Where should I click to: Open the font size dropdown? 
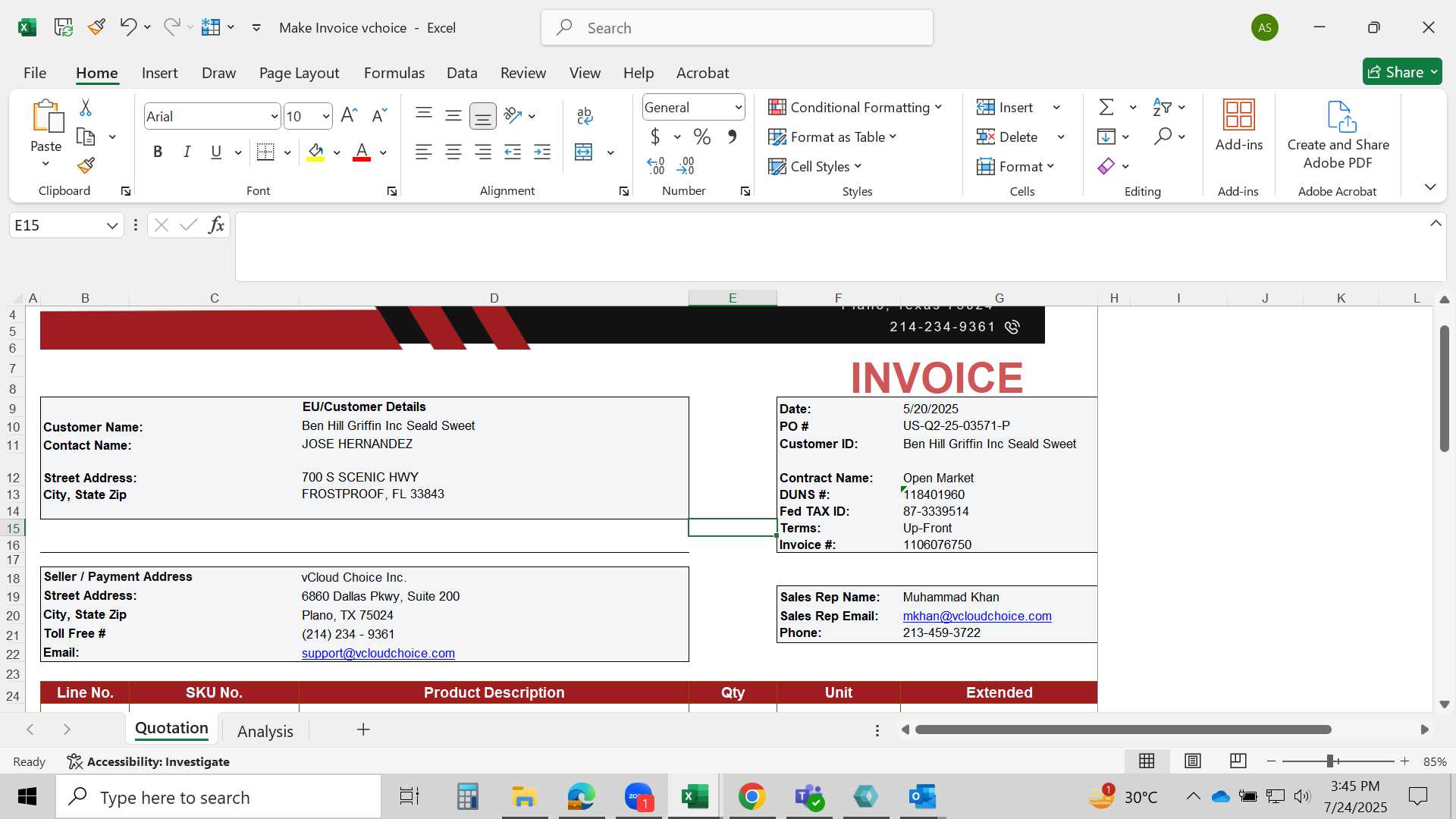click(326, 117)
